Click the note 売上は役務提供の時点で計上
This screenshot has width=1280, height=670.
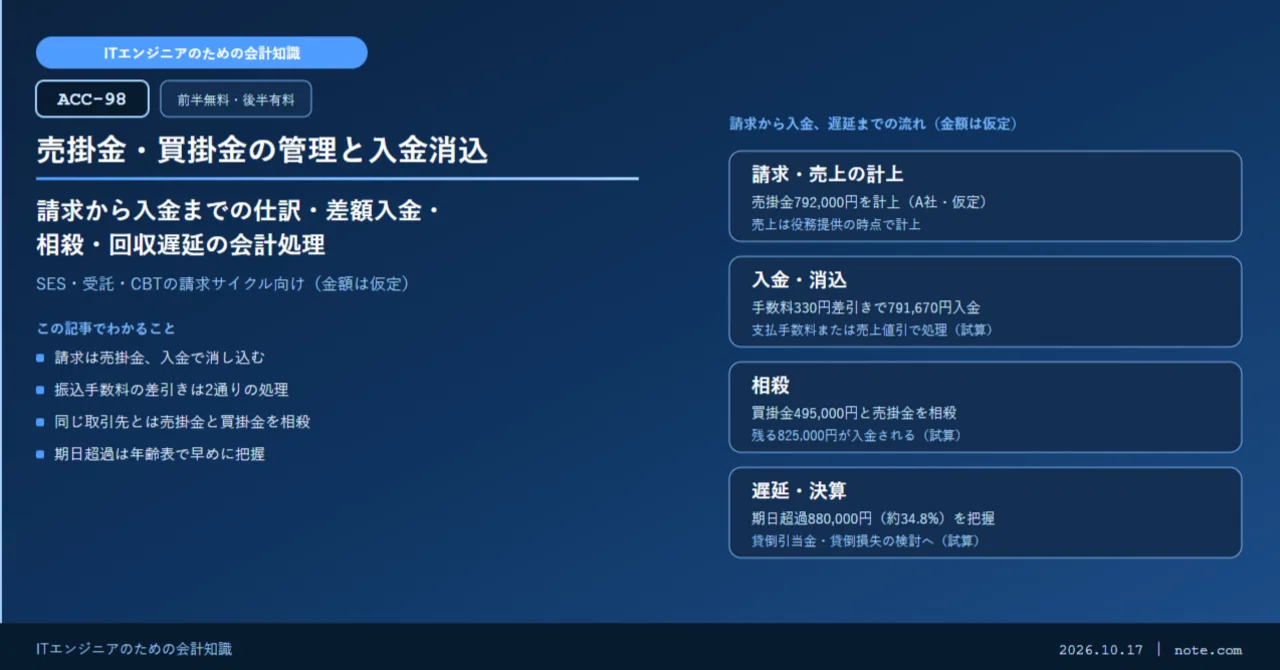click(x=836, y=224)
